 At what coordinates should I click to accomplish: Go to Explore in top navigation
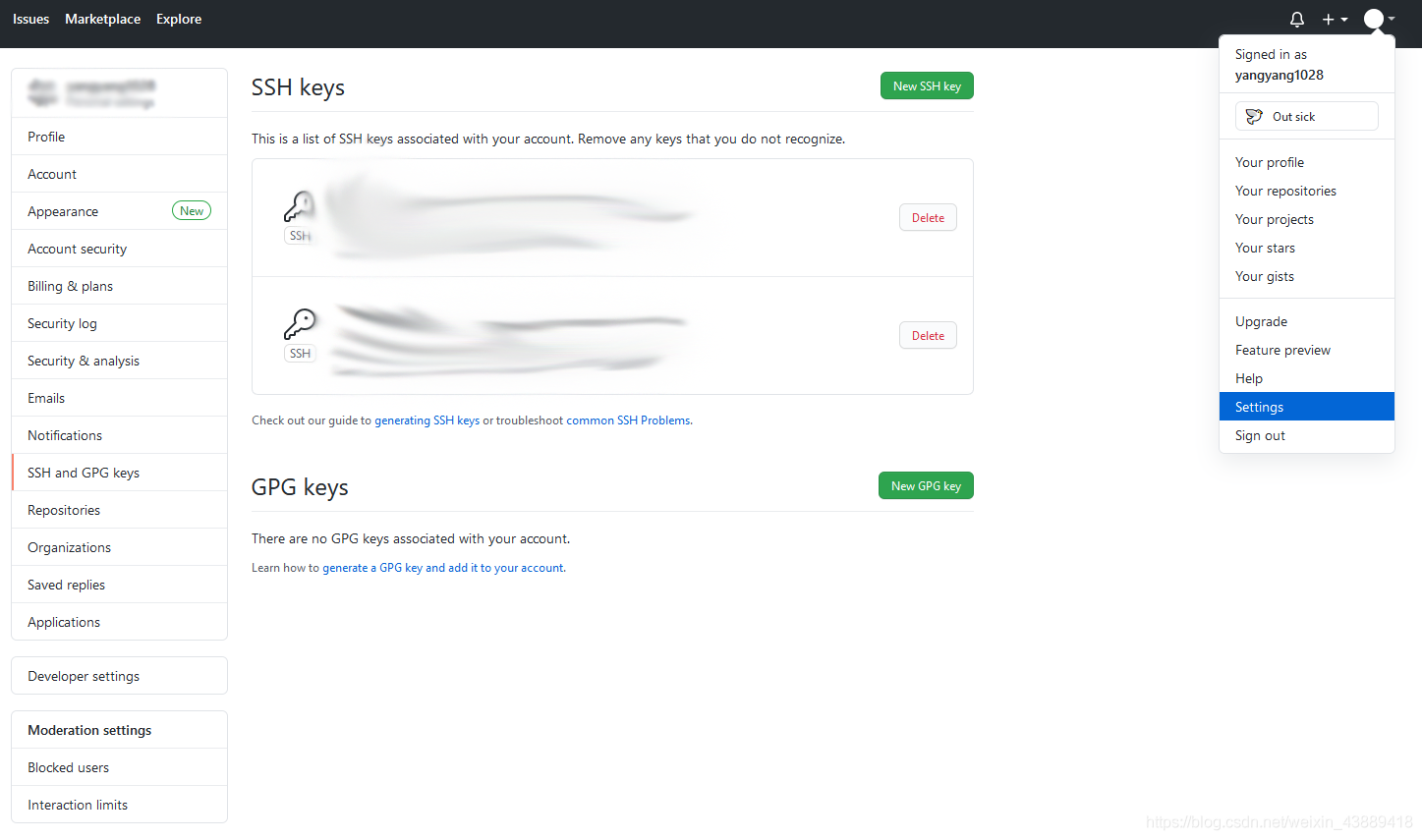coord(179,19)
